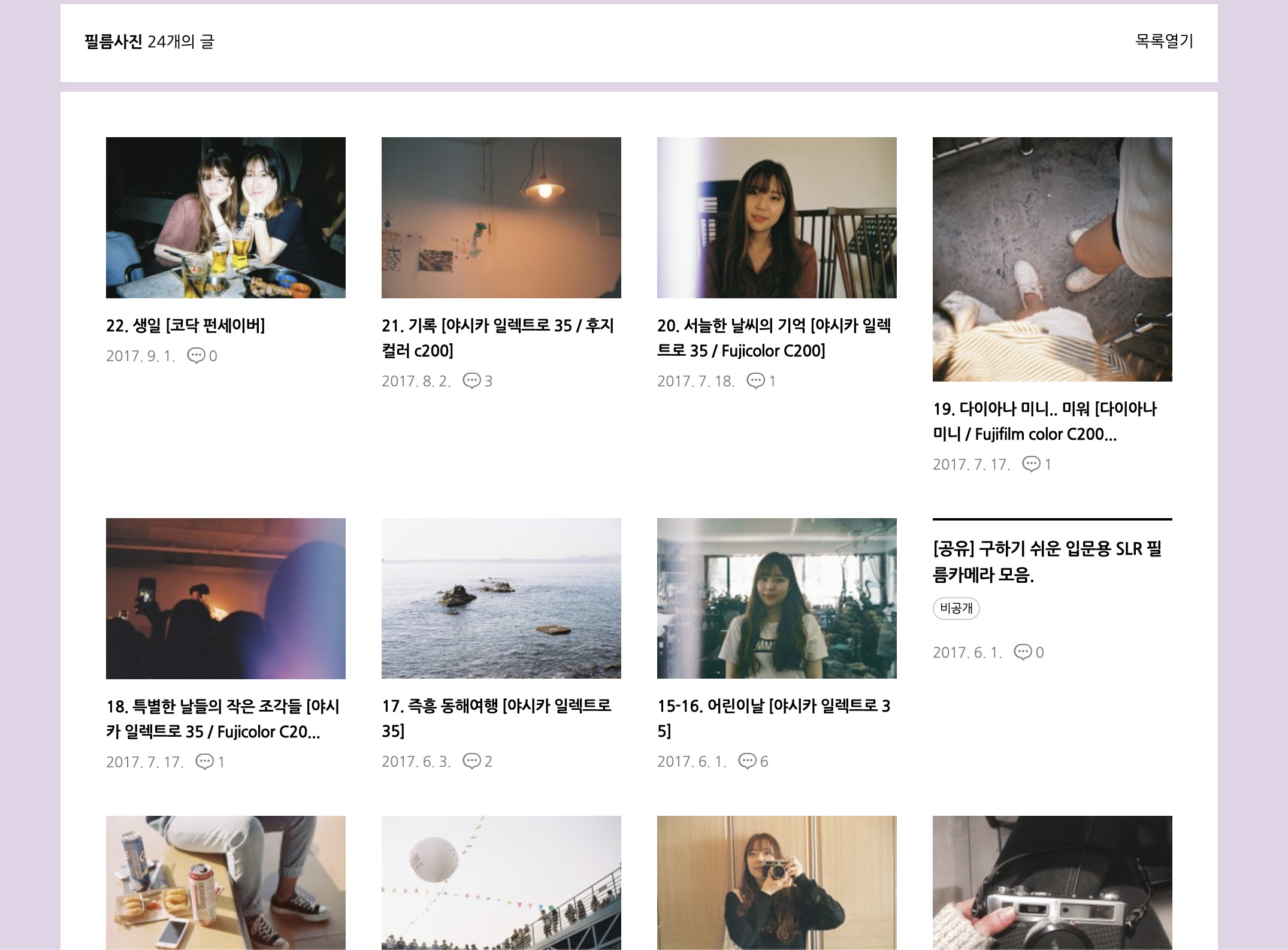Open post title 17. 즉흥 동해여행

[497, 718]
